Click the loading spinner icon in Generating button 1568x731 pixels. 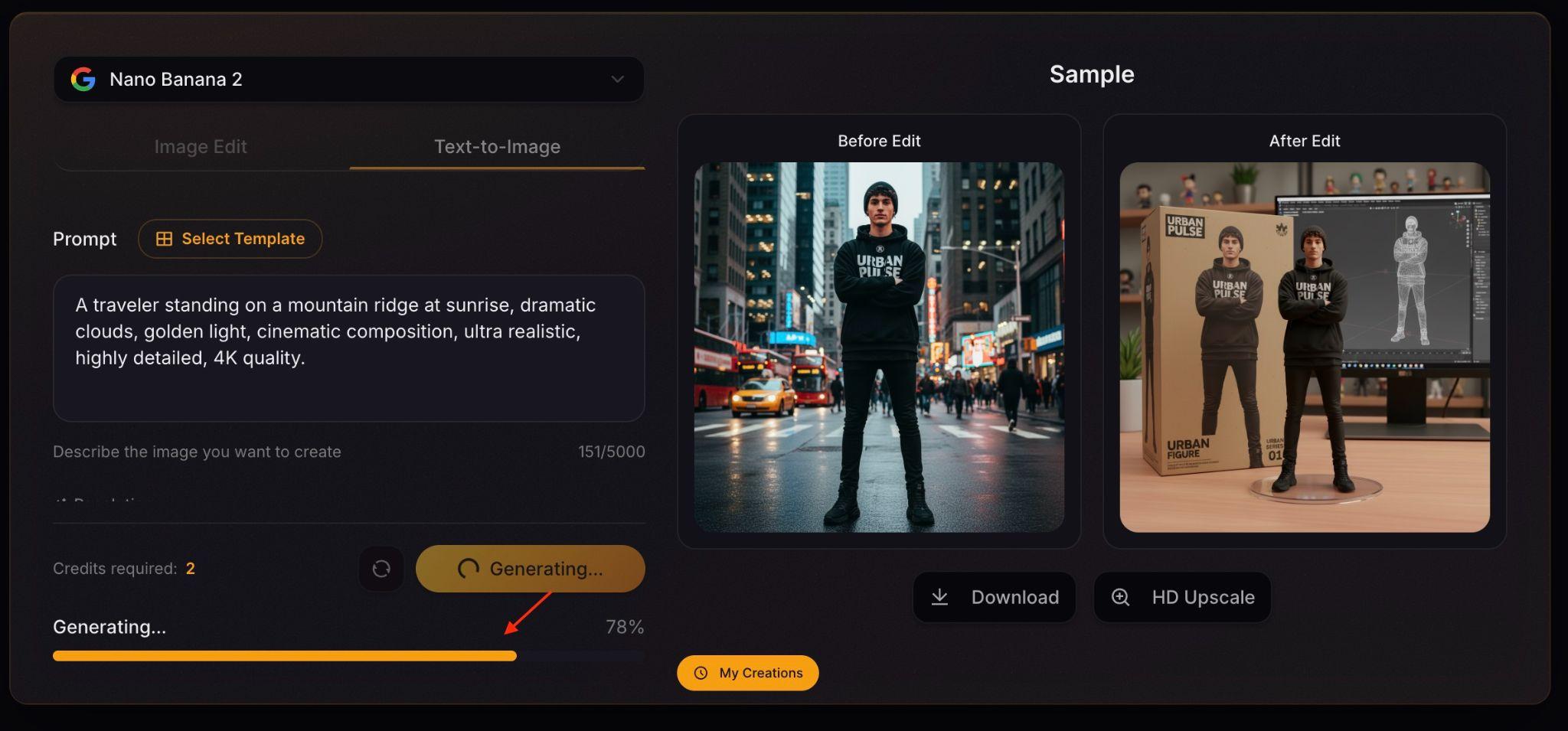pyautogui.click(x=468, y=569)
